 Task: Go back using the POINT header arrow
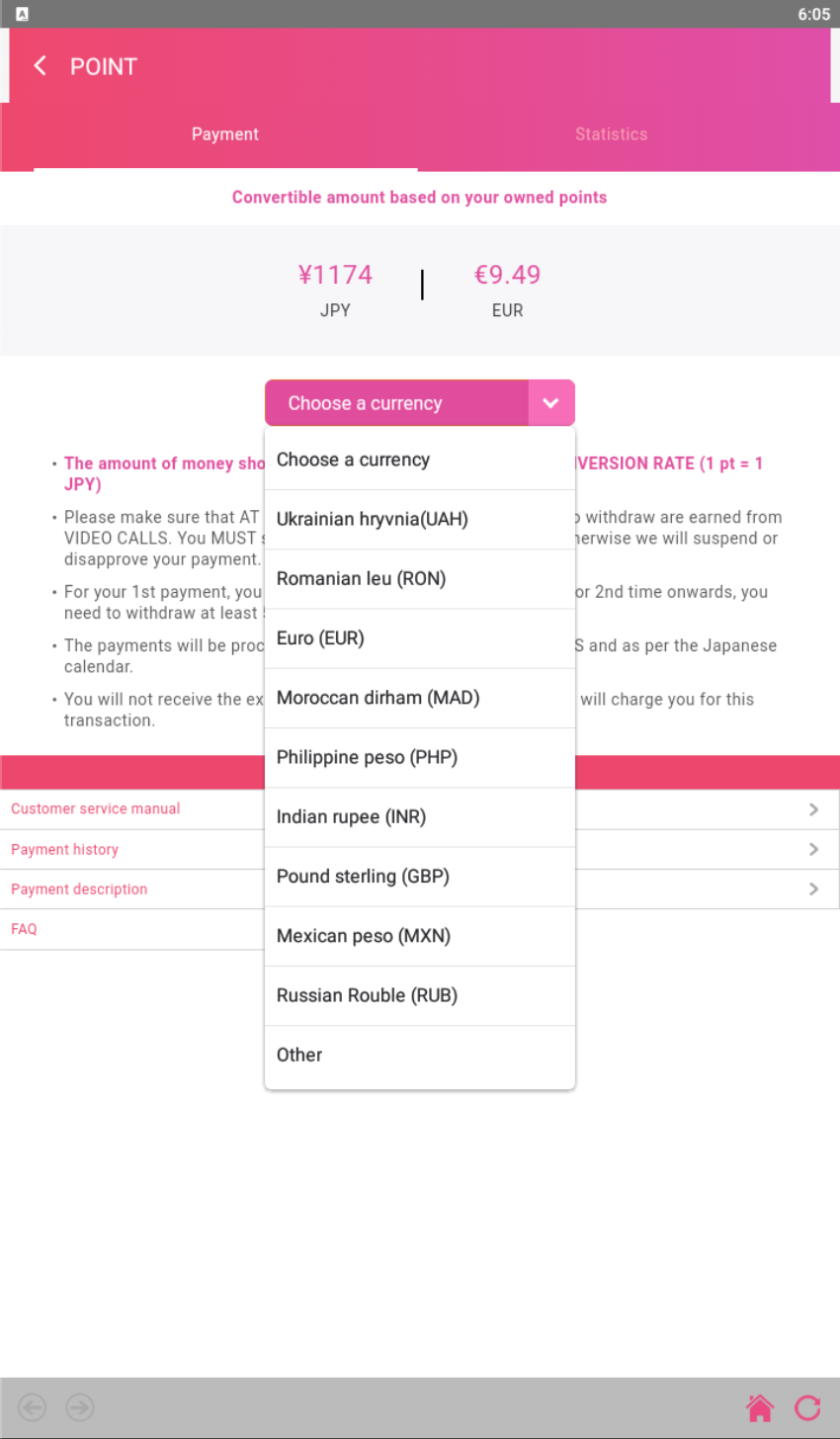[x=40, y=66]
